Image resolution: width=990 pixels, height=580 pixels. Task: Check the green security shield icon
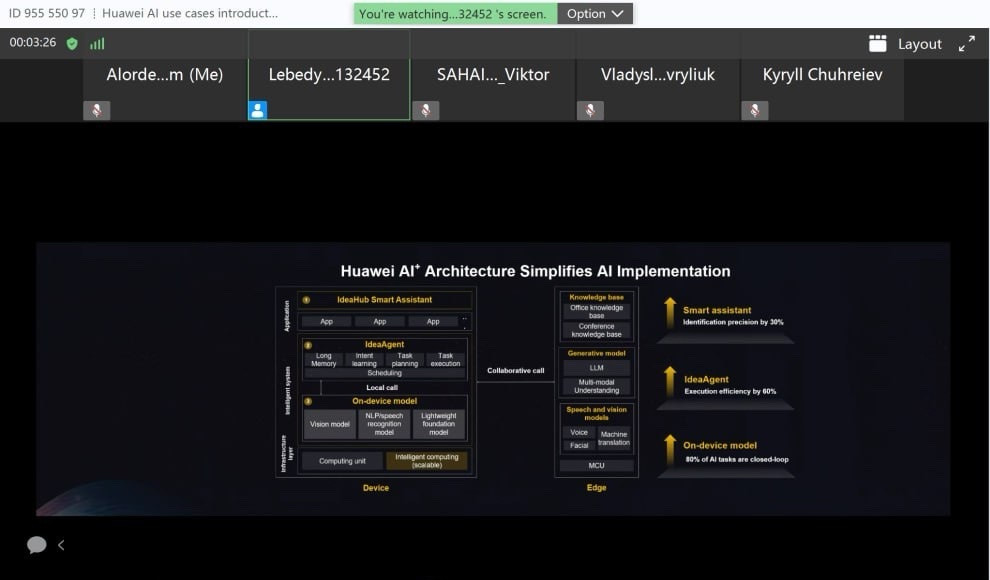coord(72,44)
